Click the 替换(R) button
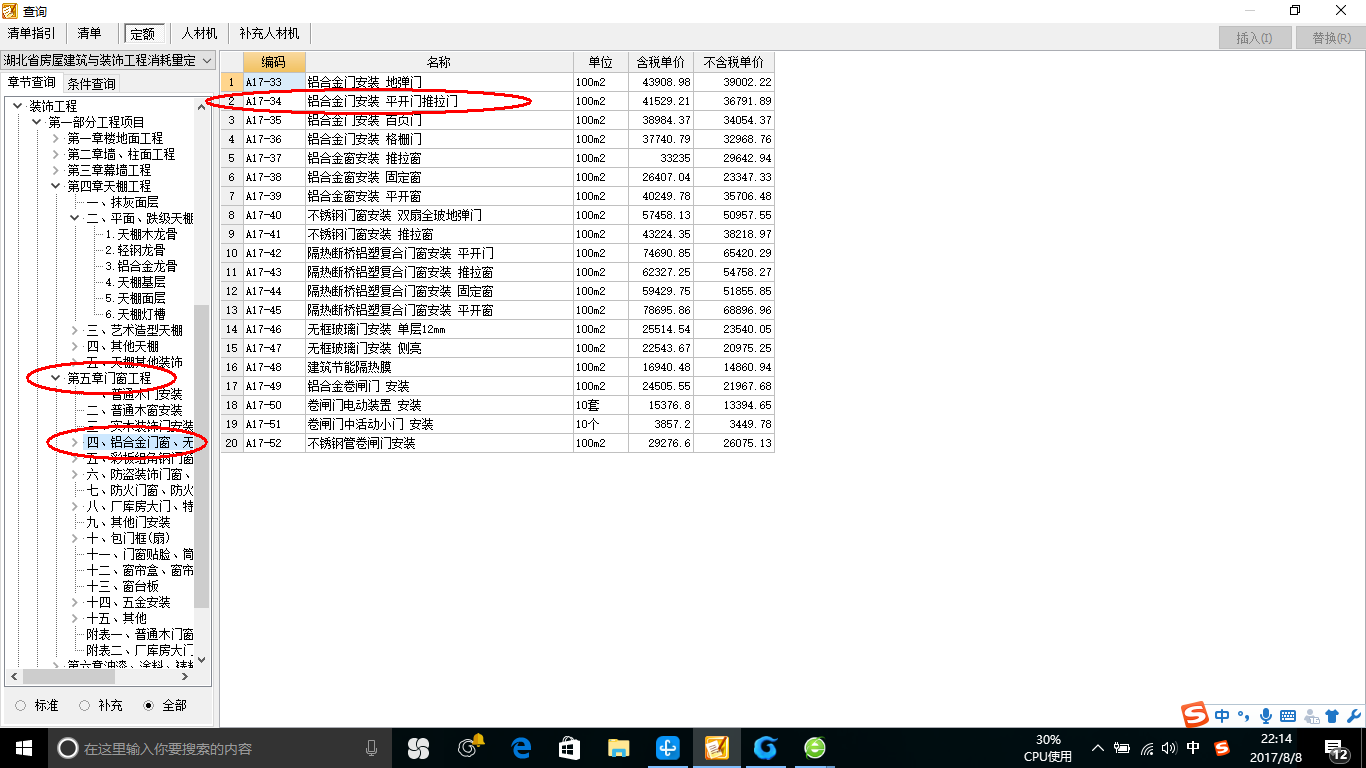Image resolution: width=1366 pixels, height=768 pixels. pyautogui.click(x=1330, y=38)
